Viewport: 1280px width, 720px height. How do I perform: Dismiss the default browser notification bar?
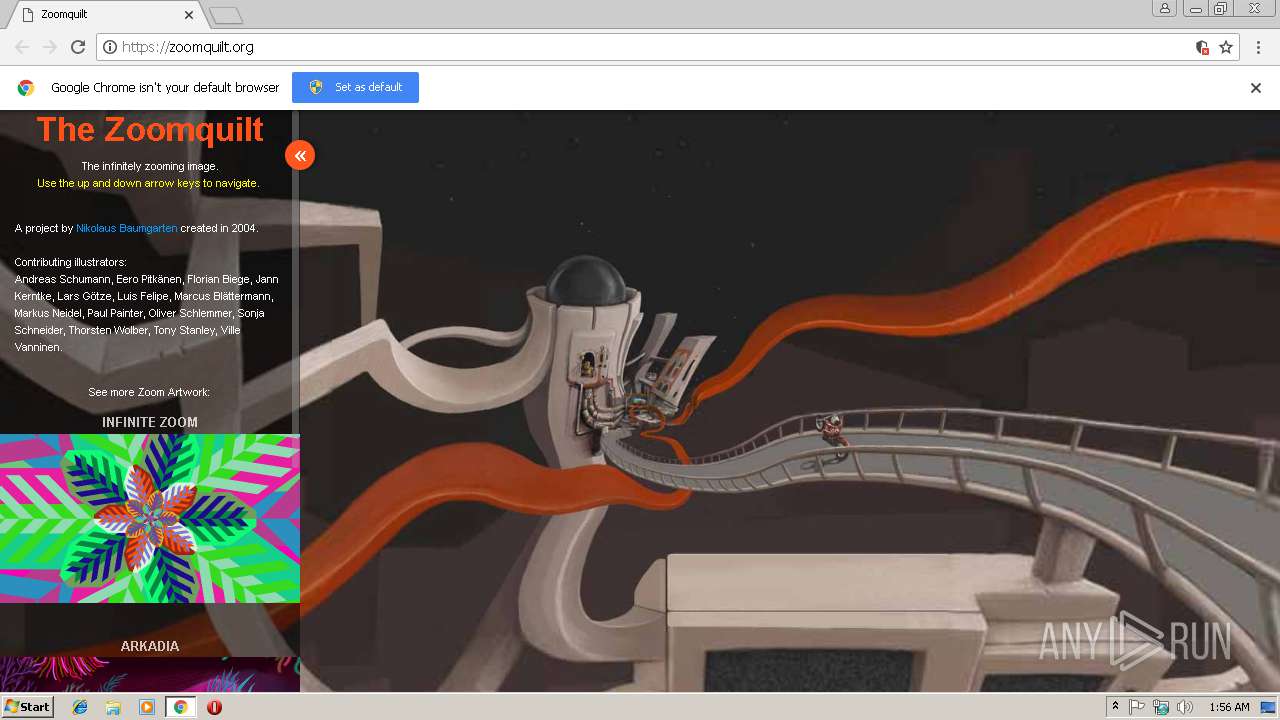[x=1256, y=88]
